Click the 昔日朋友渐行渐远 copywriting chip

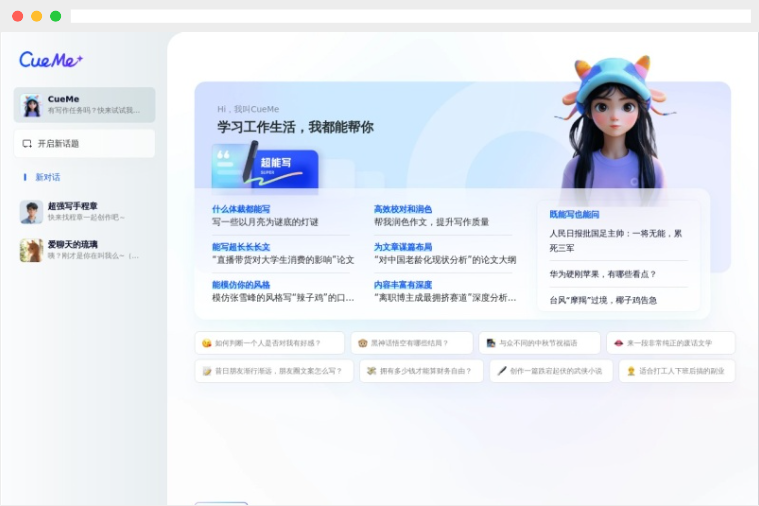(x=274, y=371)
